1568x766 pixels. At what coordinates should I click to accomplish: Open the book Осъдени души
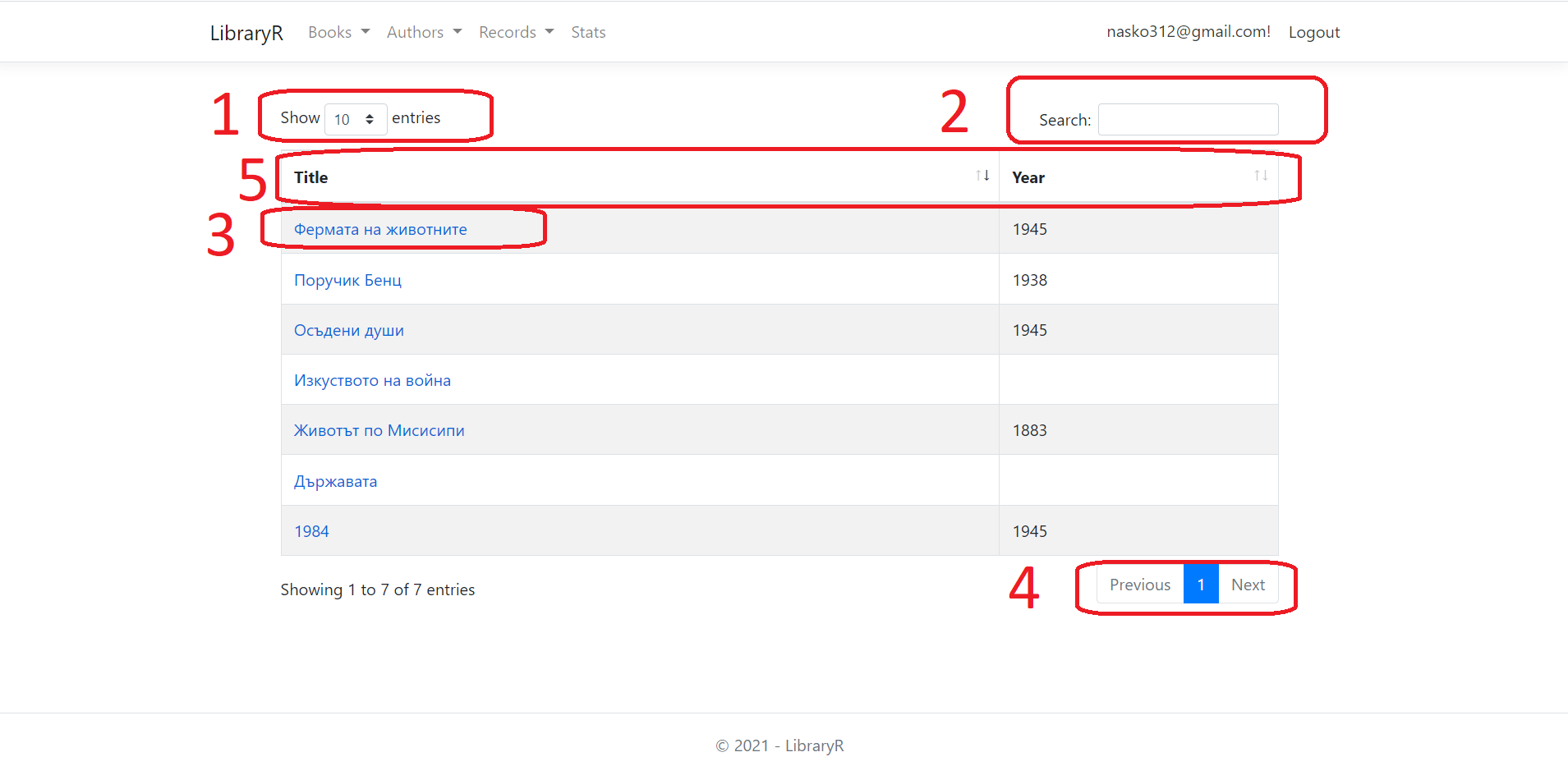click(x=348, y=329)
